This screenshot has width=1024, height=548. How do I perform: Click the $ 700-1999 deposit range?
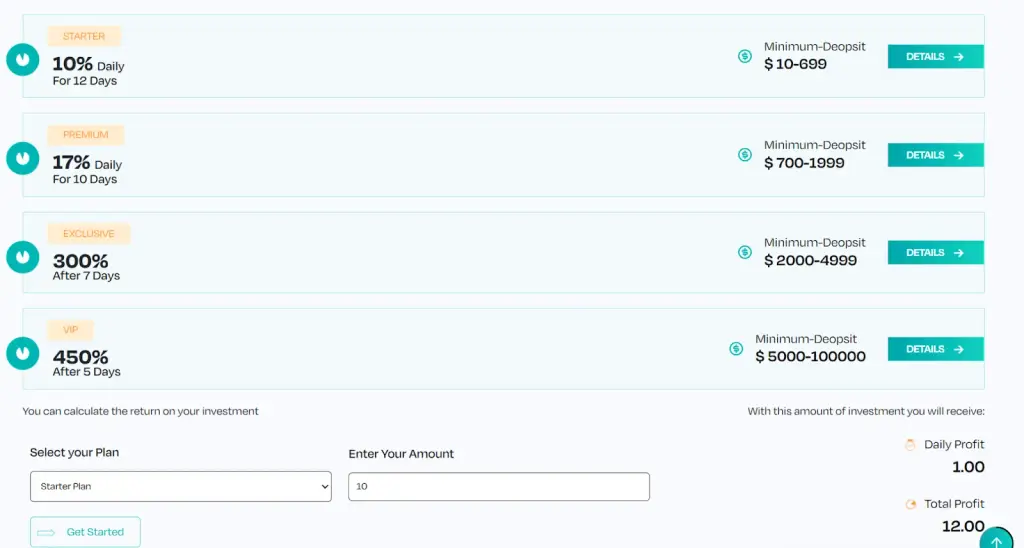pyautogui.click(x=804, y=163)
